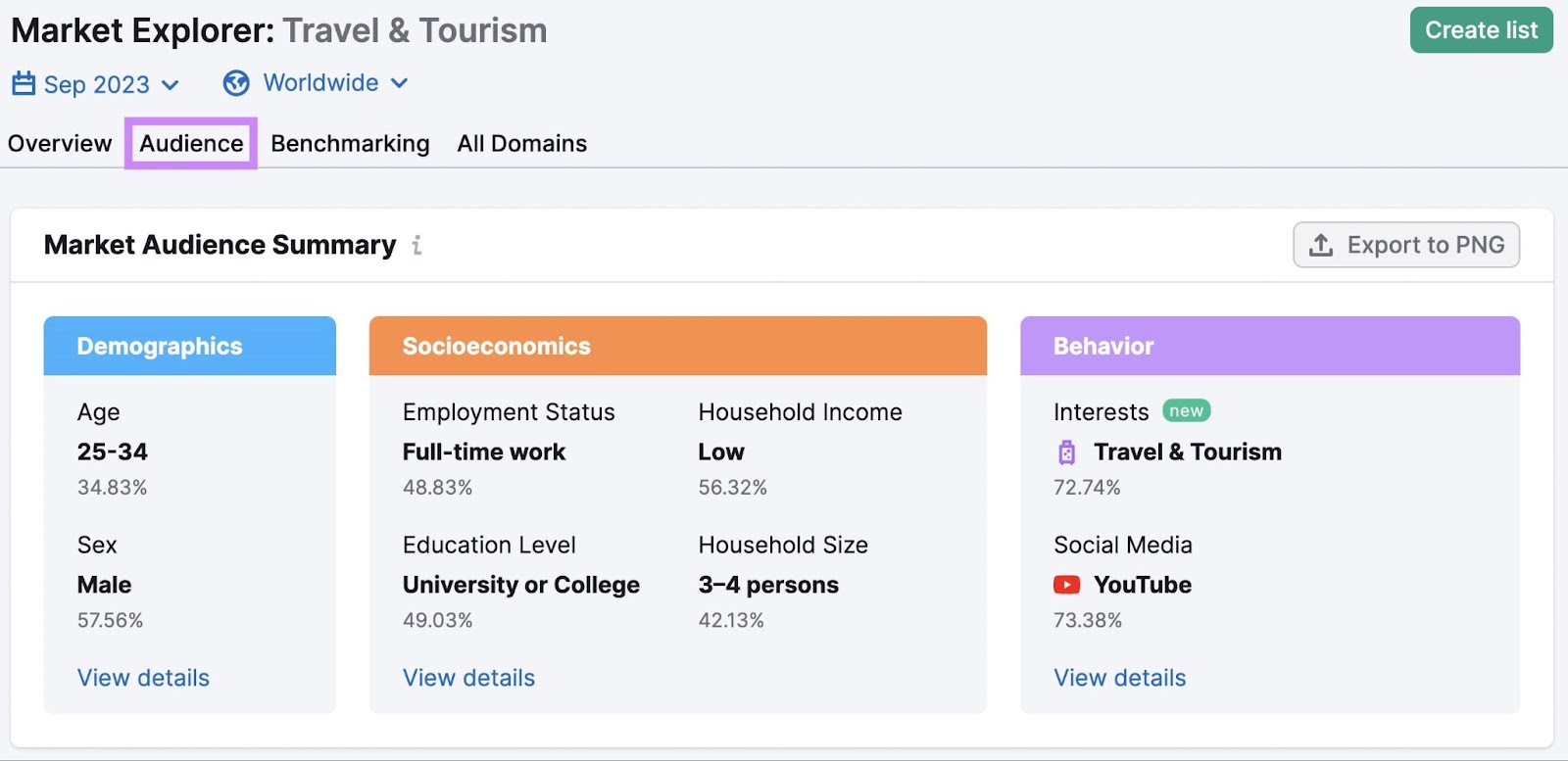
Task: Switch to the Overview tab
Action: tap(60, 144)
